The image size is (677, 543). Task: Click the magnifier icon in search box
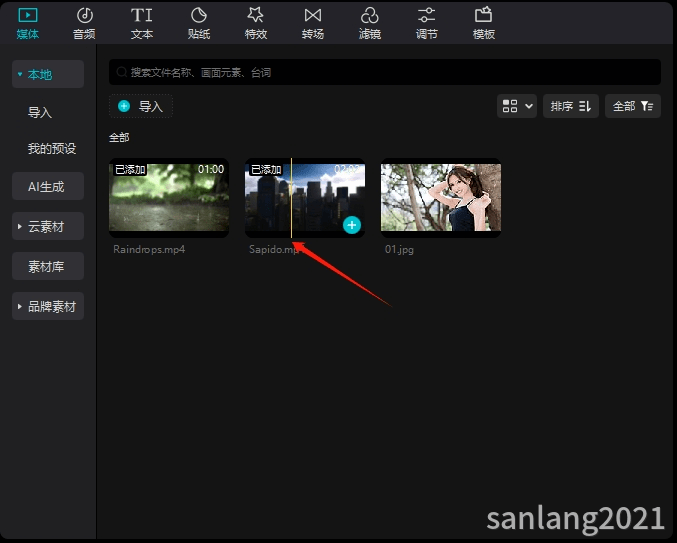122,72
